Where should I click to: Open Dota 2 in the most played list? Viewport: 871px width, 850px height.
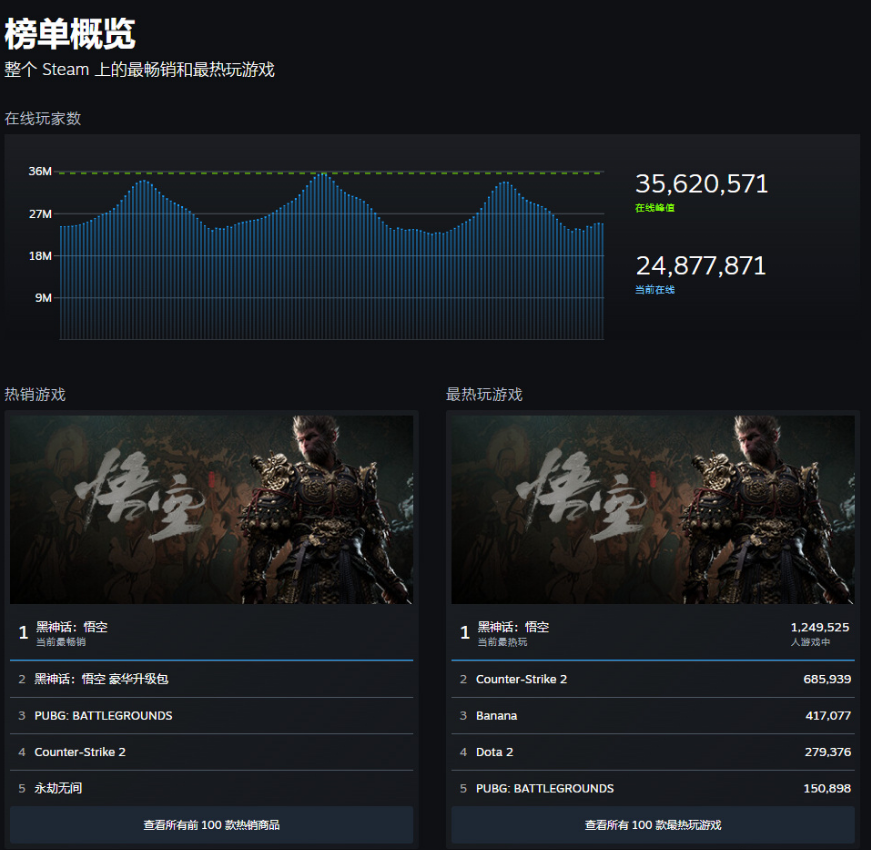(x=653, y=752)
